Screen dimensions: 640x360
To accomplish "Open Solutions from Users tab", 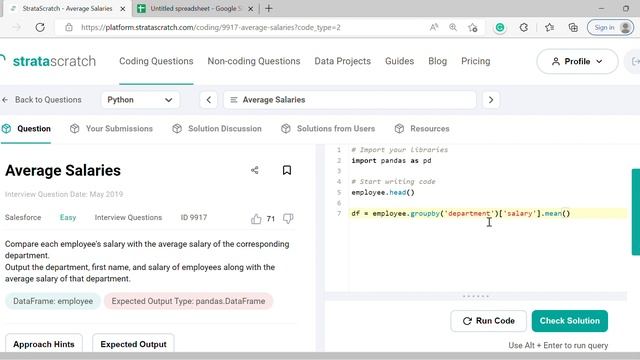I will pyautogui.click(x=328, y=129).
